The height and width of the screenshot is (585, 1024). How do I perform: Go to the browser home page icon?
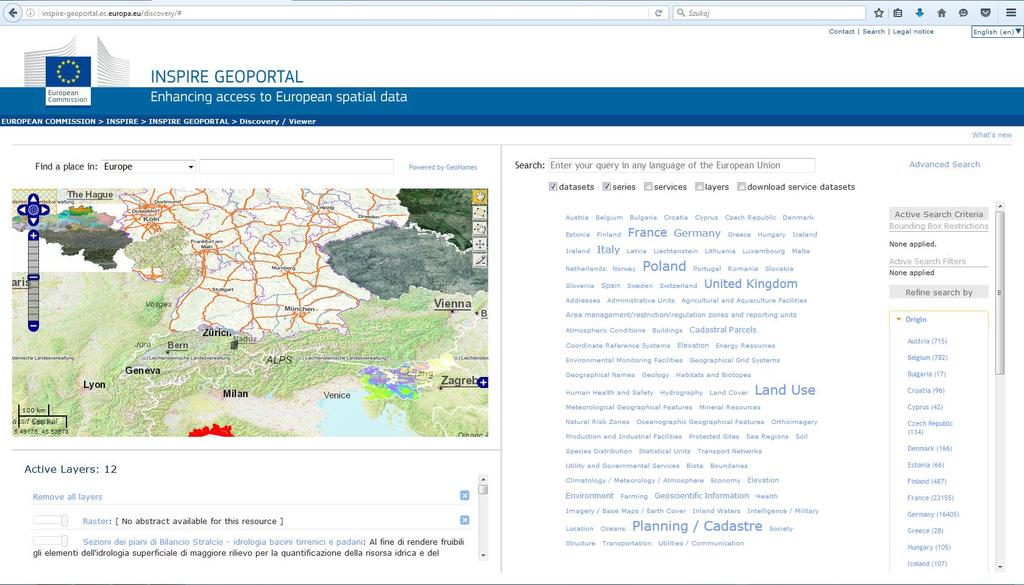(941, 12)
